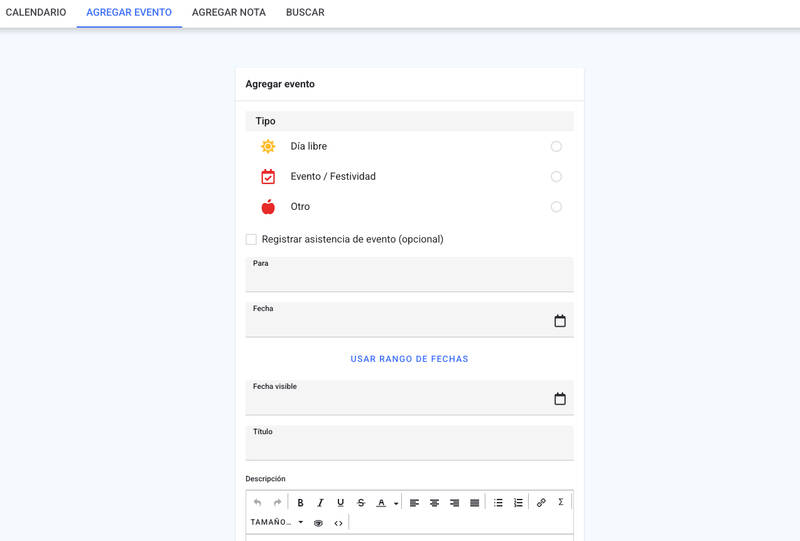Focus the Título input field

pyautogui.click(x=409, y=442)
